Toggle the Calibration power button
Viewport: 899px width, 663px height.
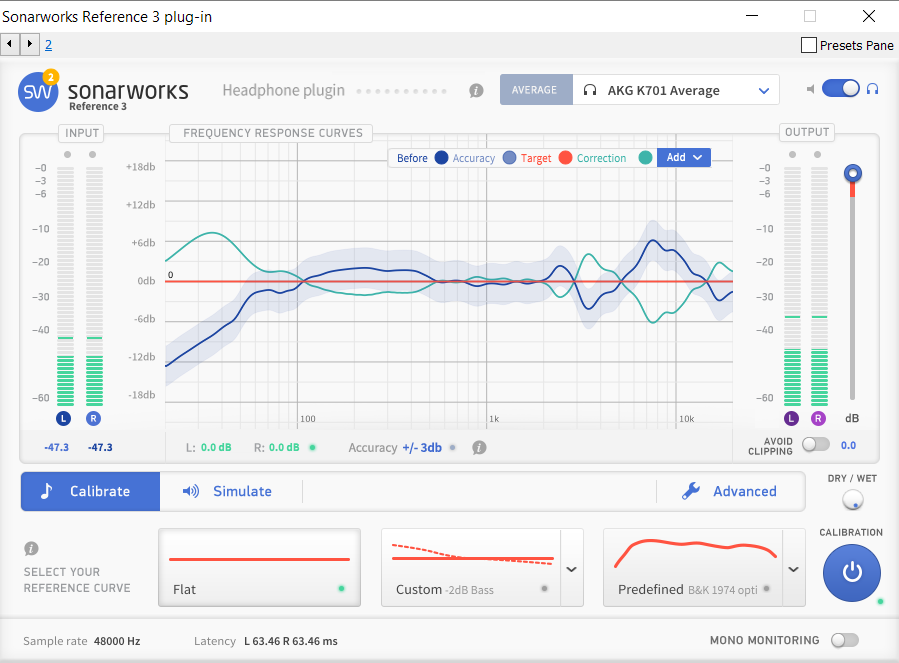(x=851, y=572)
